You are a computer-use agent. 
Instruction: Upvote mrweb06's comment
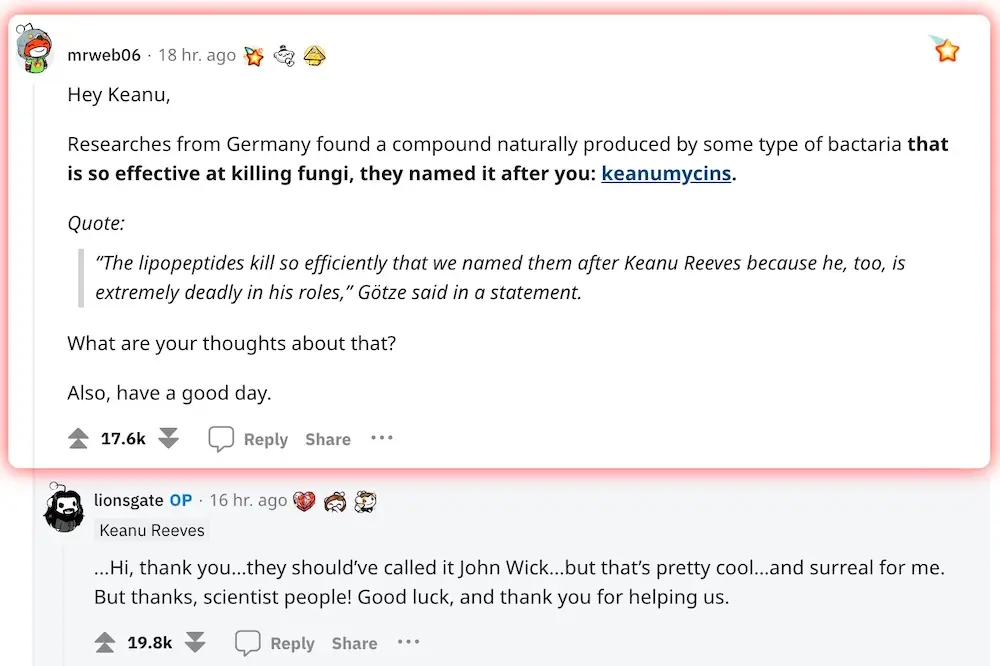78,439
